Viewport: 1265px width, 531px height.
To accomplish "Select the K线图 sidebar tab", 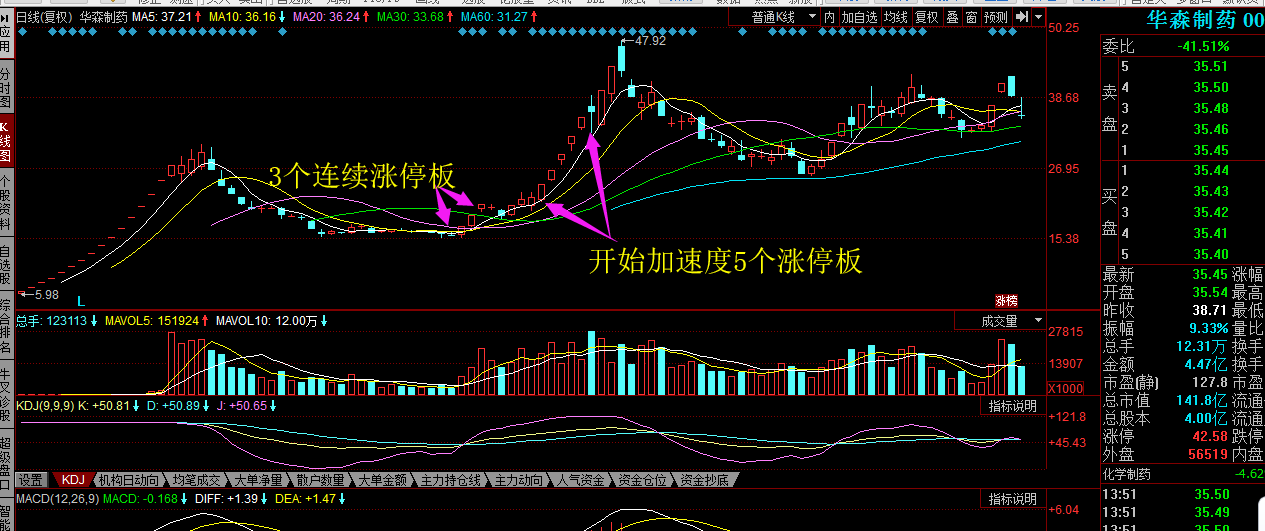I will point(5,141).
